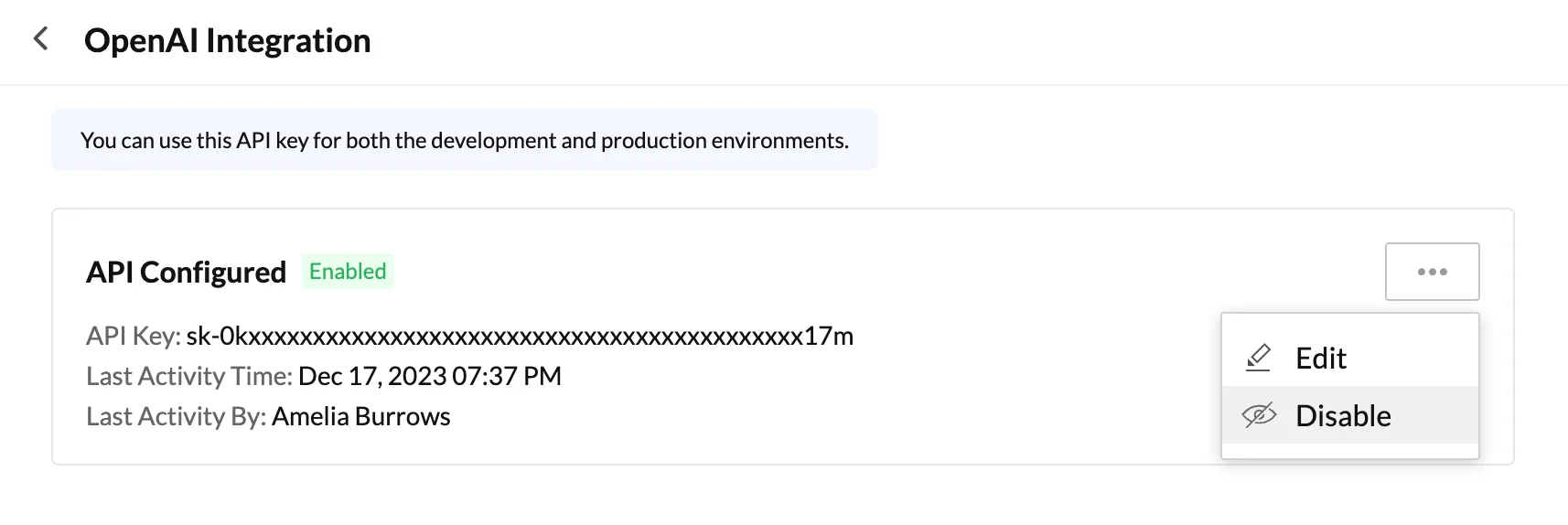Click the API Key label

134,336
